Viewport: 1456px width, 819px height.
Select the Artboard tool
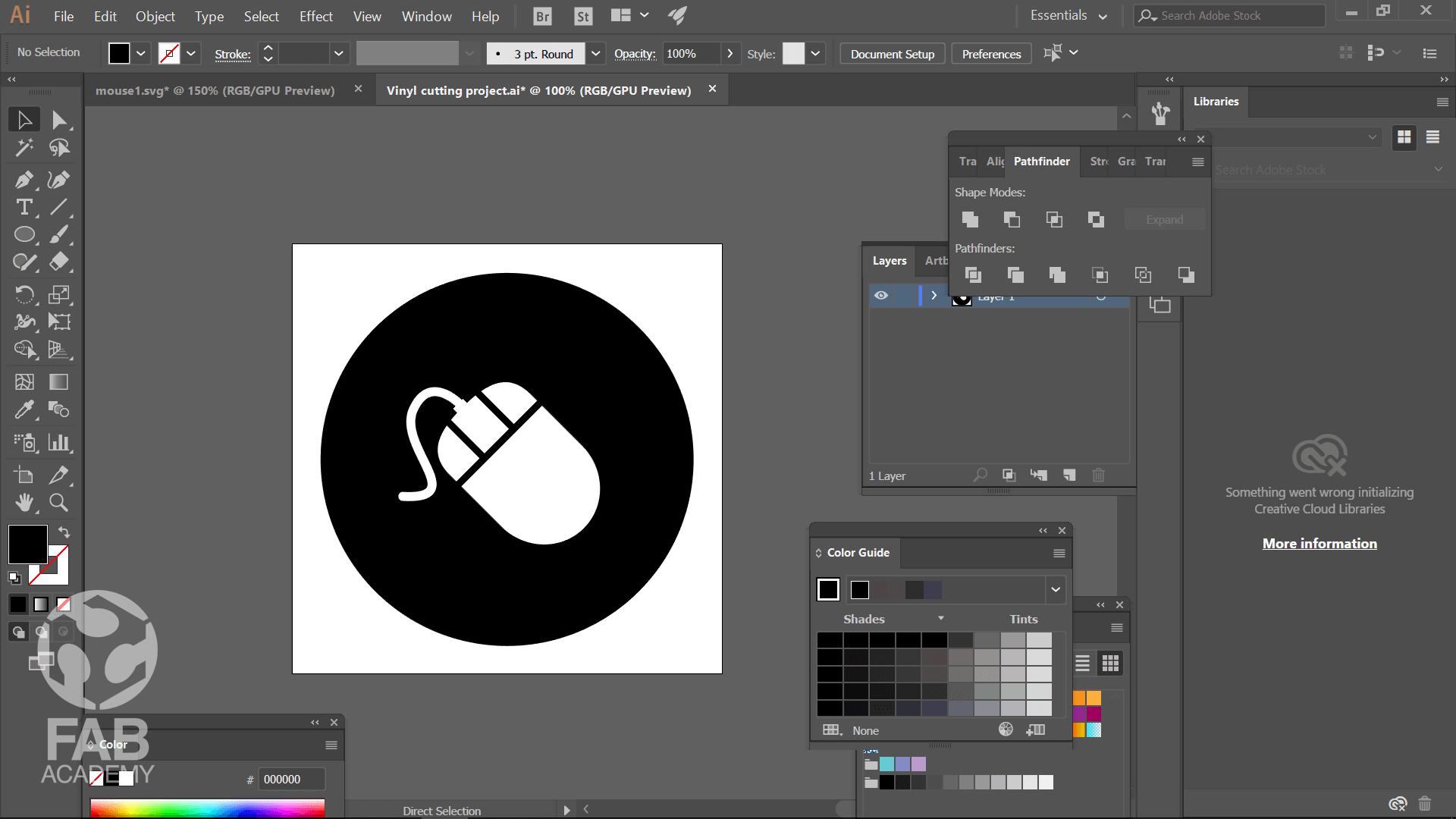24,475
